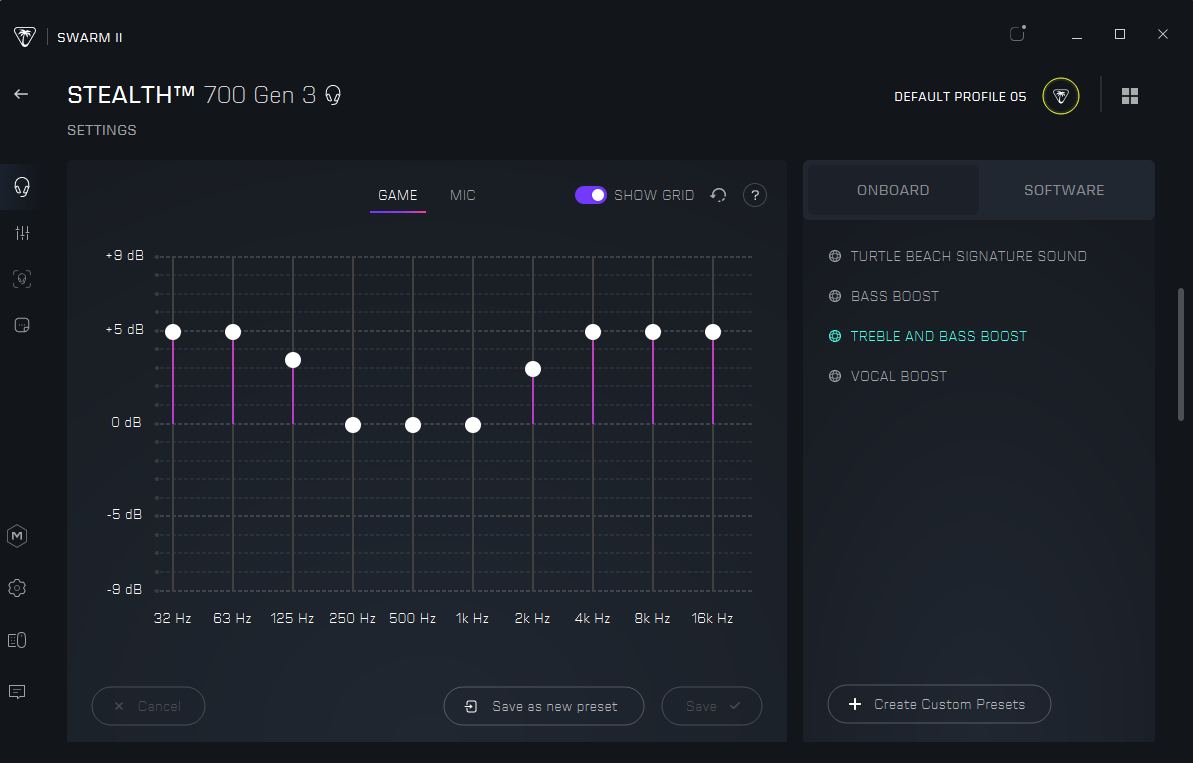Viewport: 1193px width, 763px height.
Task: Select the Bass Boost preset
Action: point(894,296)
